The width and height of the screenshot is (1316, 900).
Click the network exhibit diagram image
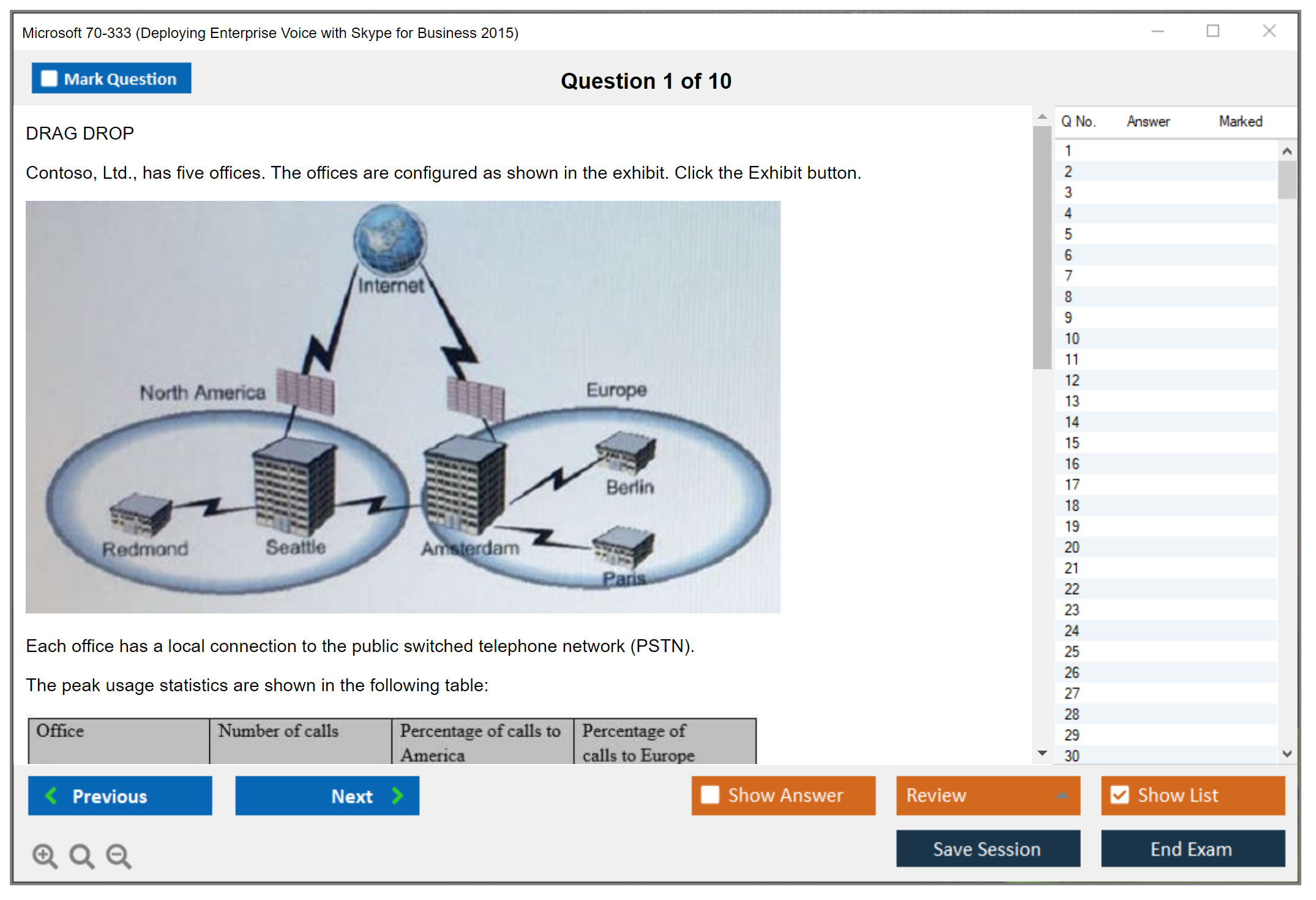click(x=403, y=407)
